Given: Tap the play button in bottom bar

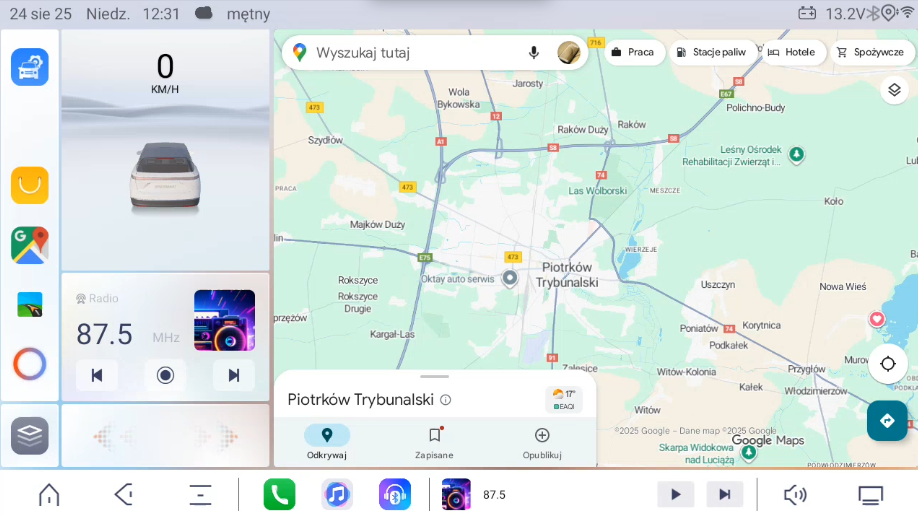Looking at the screenshot, I should point(676,495).
